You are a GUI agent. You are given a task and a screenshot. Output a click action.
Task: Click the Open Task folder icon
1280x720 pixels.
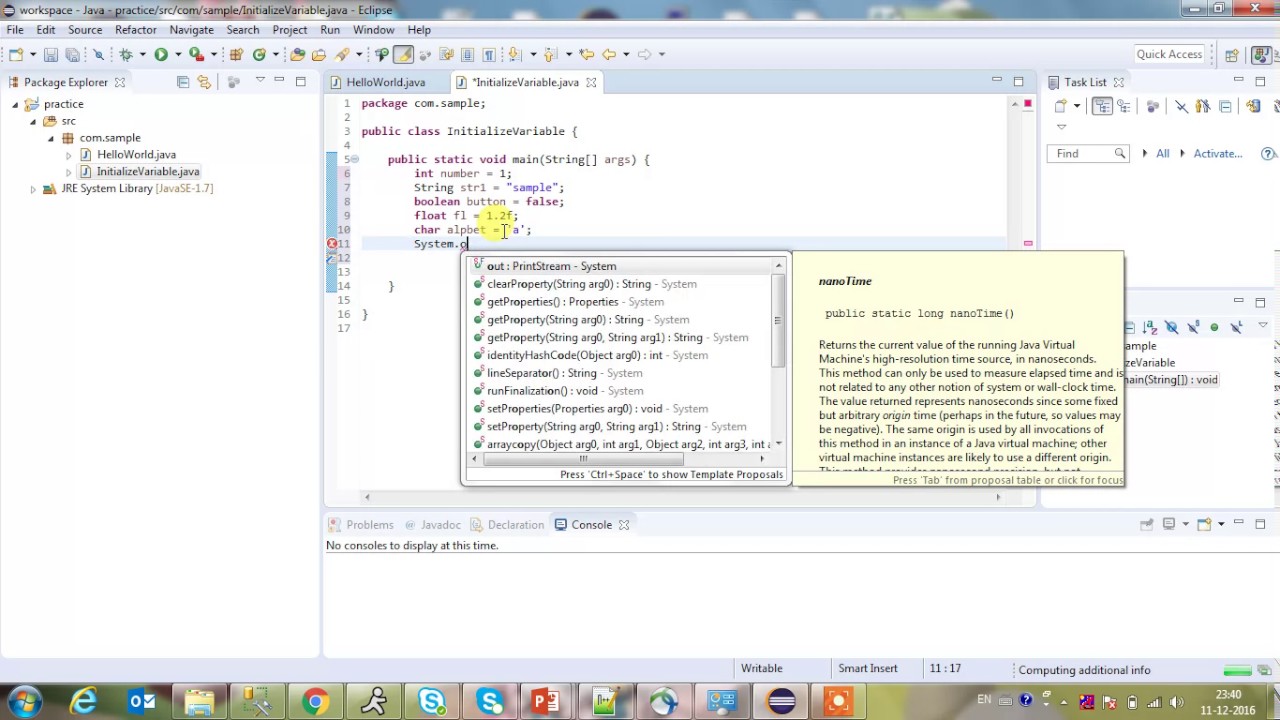[319, 54]
